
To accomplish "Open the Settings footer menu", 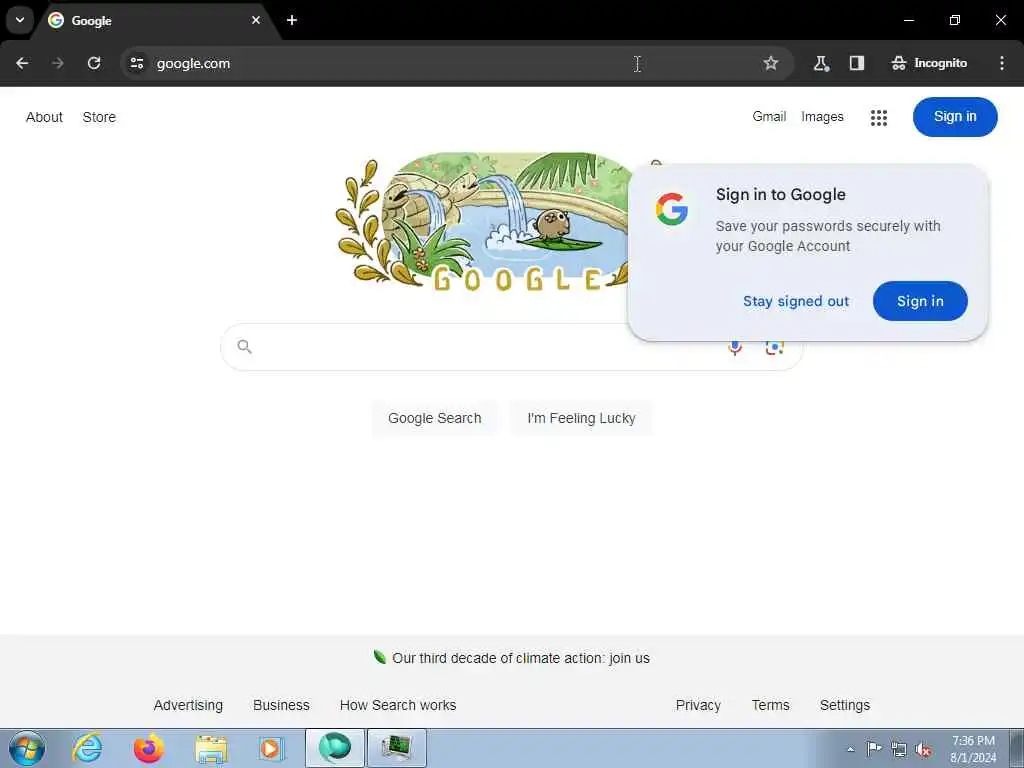I will click(844, 705).
